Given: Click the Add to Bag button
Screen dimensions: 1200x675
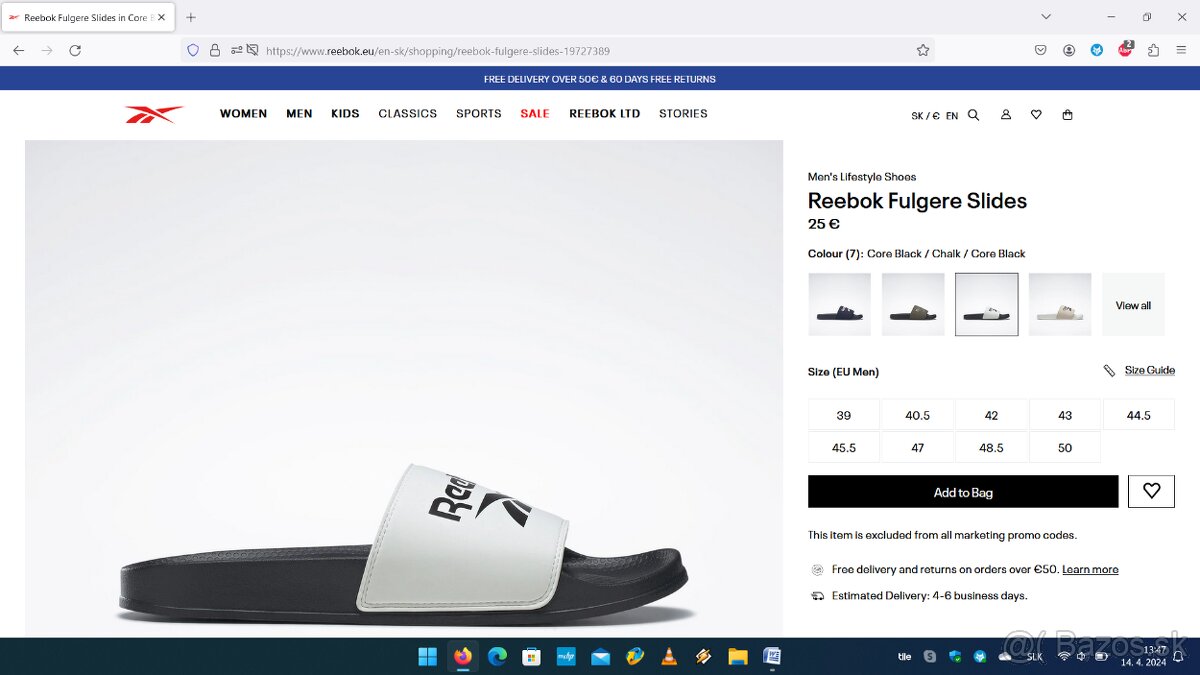Looking at the screenshot, I should coord(963,491).
